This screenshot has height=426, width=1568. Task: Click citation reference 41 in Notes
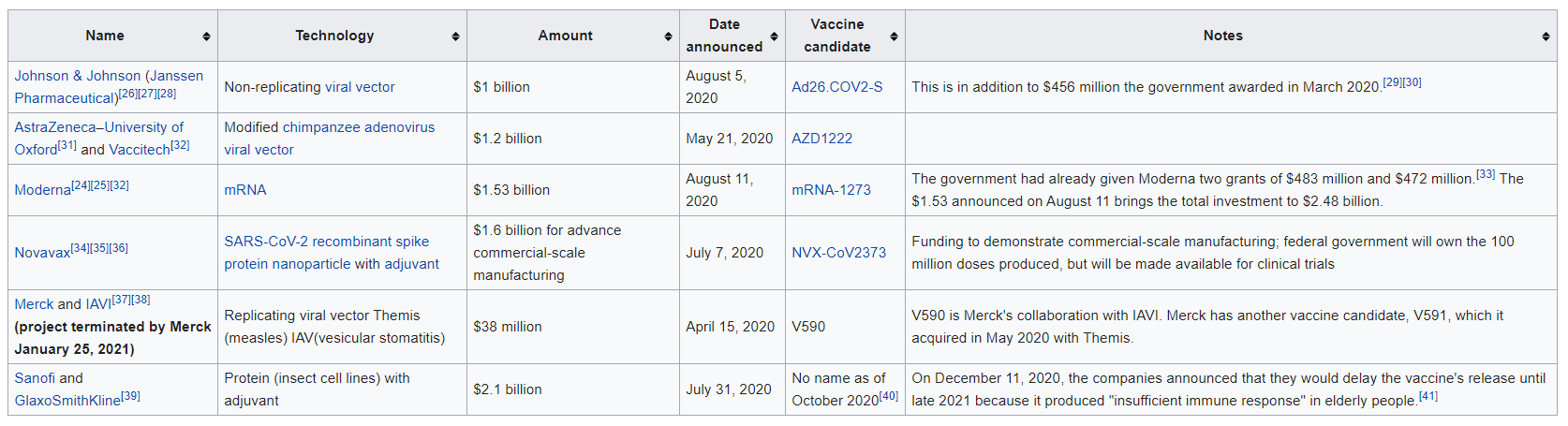[x=1427, y=397]
